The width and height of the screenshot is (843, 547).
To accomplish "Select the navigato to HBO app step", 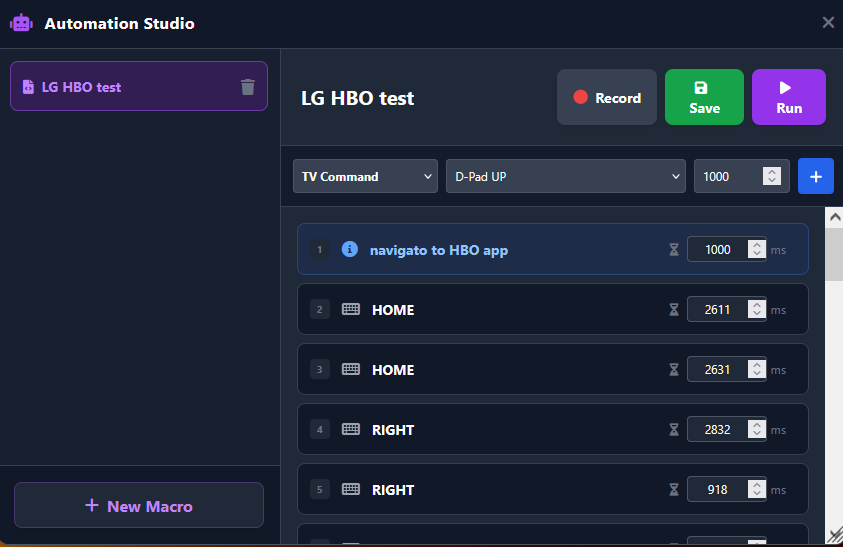I will (553, 249).
